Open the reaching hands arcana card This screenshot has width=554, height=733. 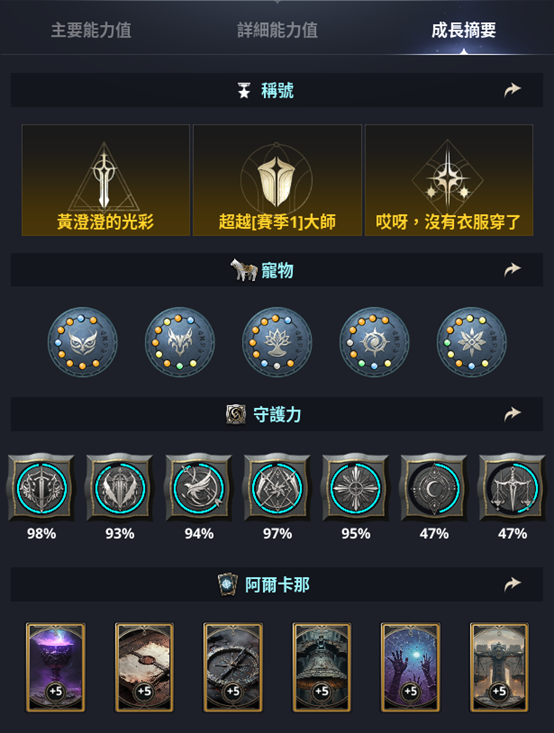click(410, 667)
